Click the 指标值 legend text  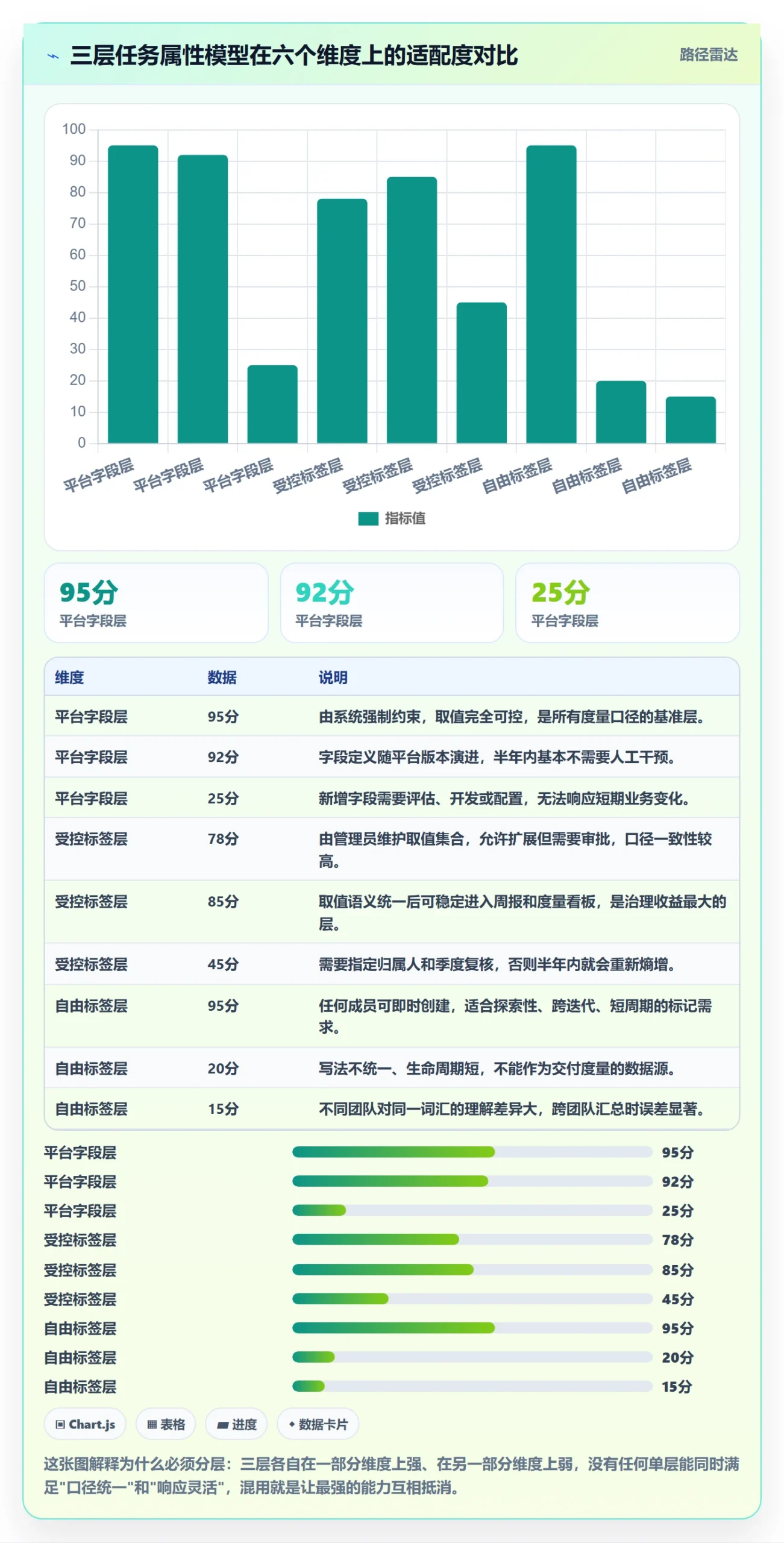click(x=405, y=518)
